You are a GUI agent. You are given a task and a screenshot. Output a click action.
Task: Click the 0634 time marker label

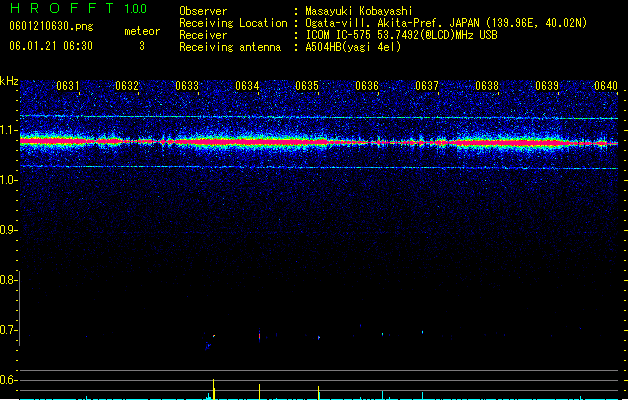click(x=247, y=86)
